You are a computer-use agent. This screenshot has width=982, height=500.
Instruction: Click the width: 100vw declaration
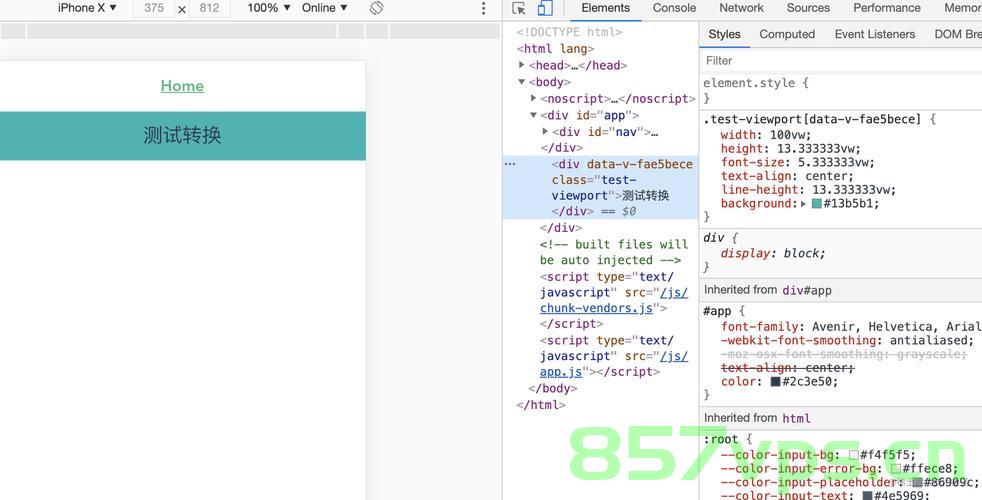pyautogui.click(x=766, y=135)
